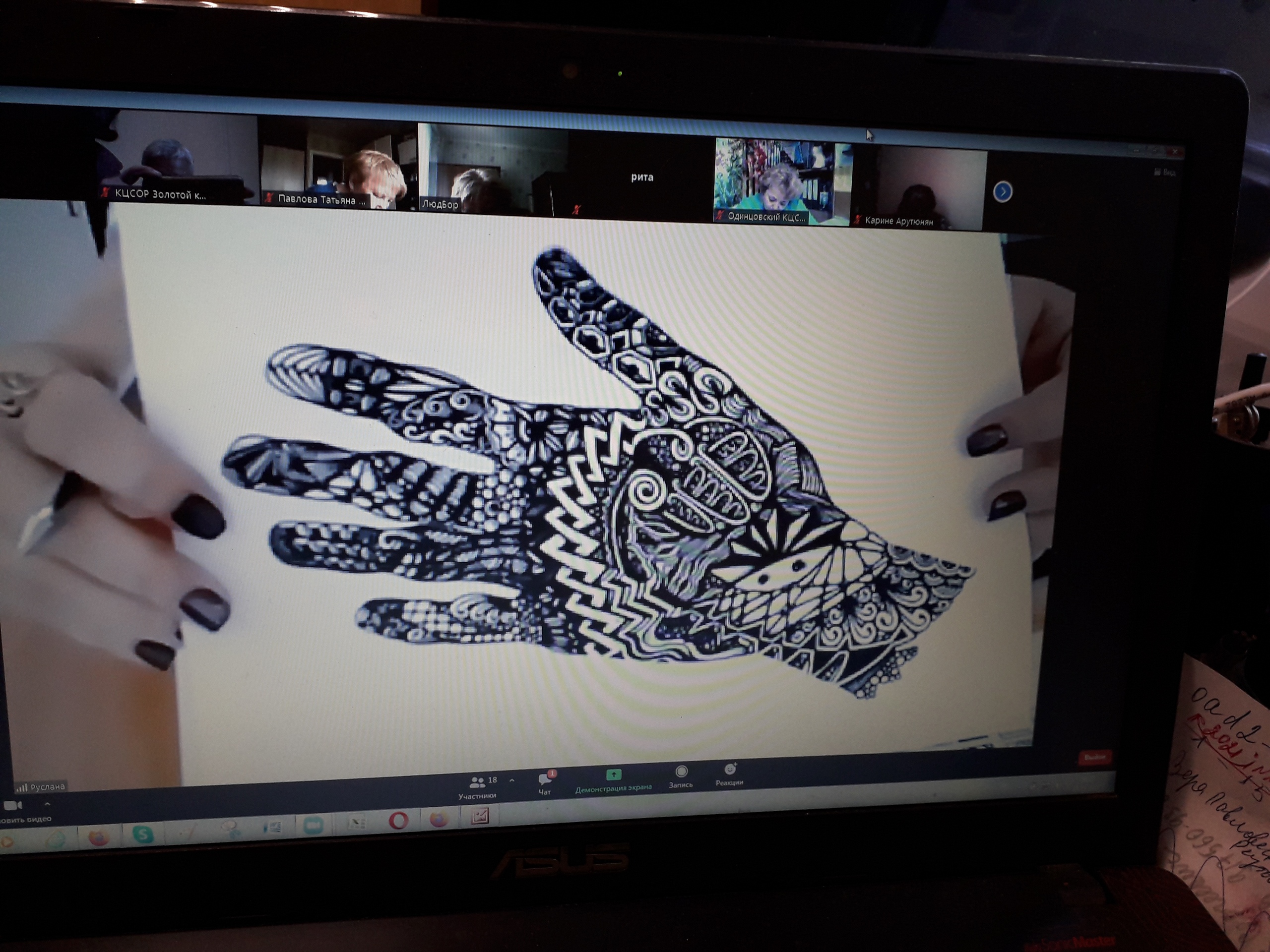Viewport: 1270px width, 952px height.
Task: Switch to Zoom icon in taskbar
Action: click(314, 825)
